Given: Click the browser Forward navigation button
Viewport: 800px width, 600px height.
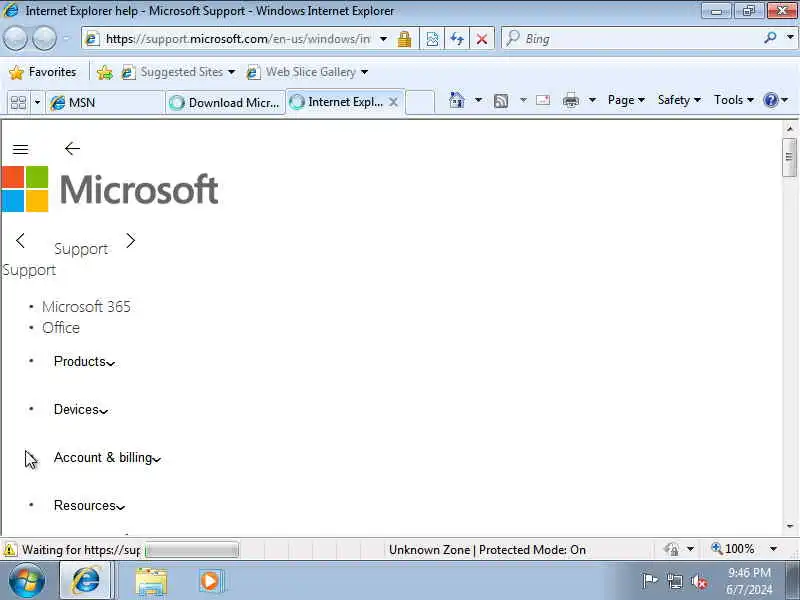Looking at the screenshot, I should (x=45, y=38).
